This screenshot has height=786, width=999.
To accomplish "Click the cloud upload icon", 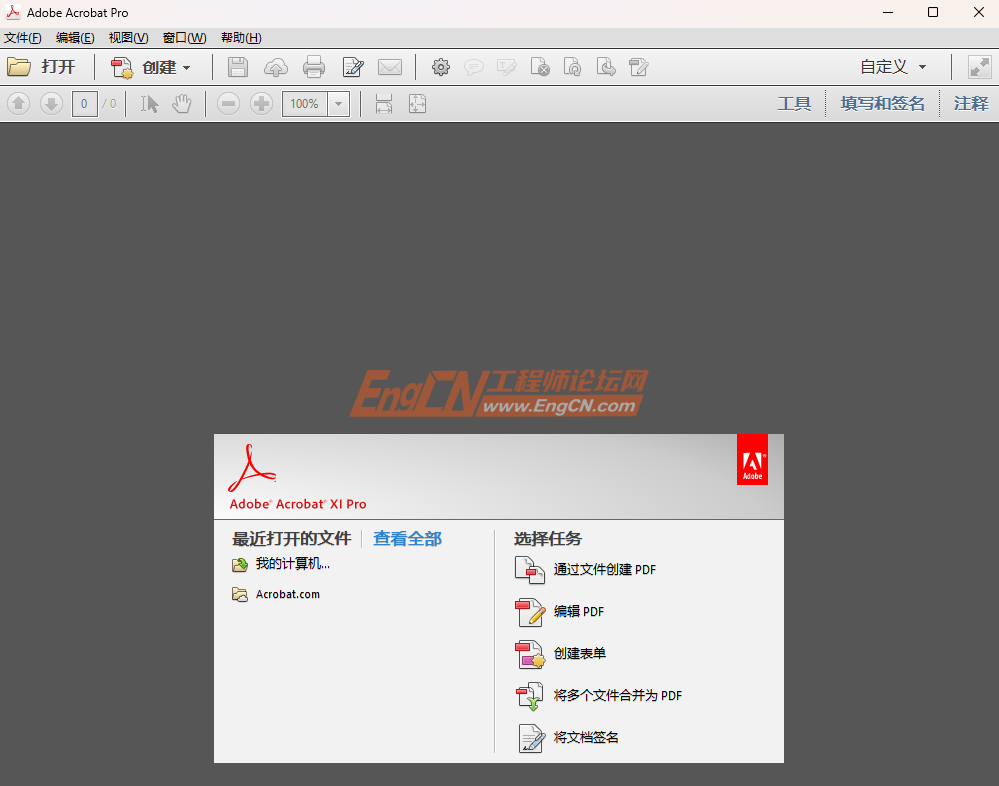I will tap(275, 67).
